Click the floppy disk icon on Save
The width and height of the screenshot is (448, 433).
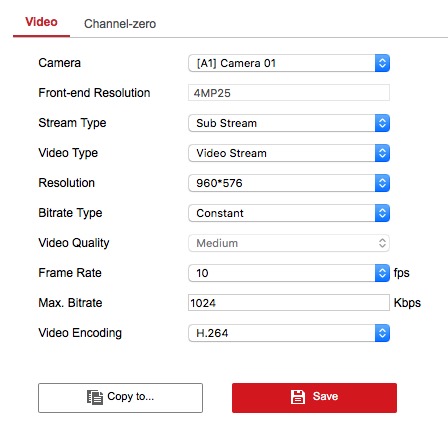click(x=298, y=397)
